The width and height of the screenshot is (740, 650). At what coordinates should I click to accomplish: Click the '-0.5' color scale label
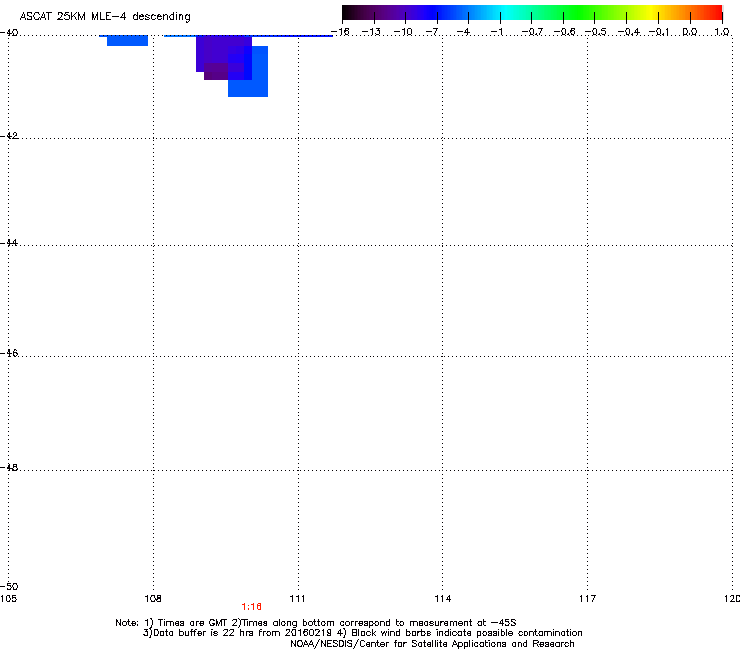click(596, 32)
